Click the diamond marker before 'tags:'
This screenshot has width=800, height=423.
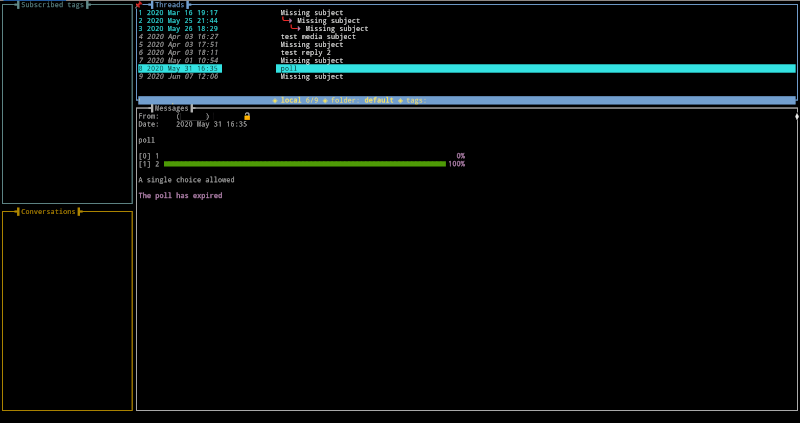coord(400,101)
